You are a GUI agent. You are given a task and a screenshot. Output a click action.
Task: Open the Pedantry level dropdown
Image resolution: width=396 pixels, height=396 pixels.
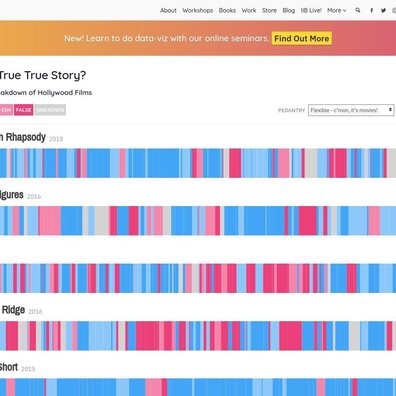[351, 110]
